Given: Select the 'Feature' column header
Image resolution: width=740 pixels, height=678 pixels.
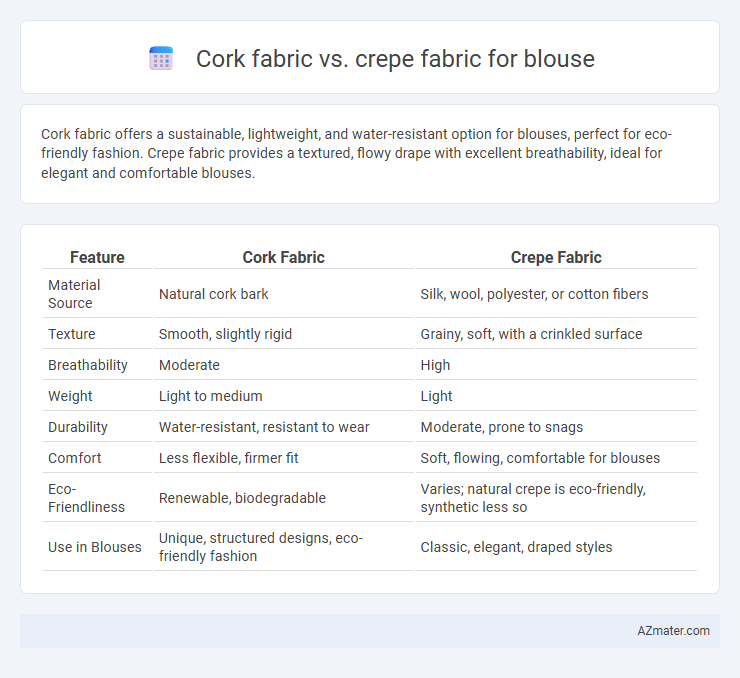Looking at the screenshot, I should click(x=97, y=257).
